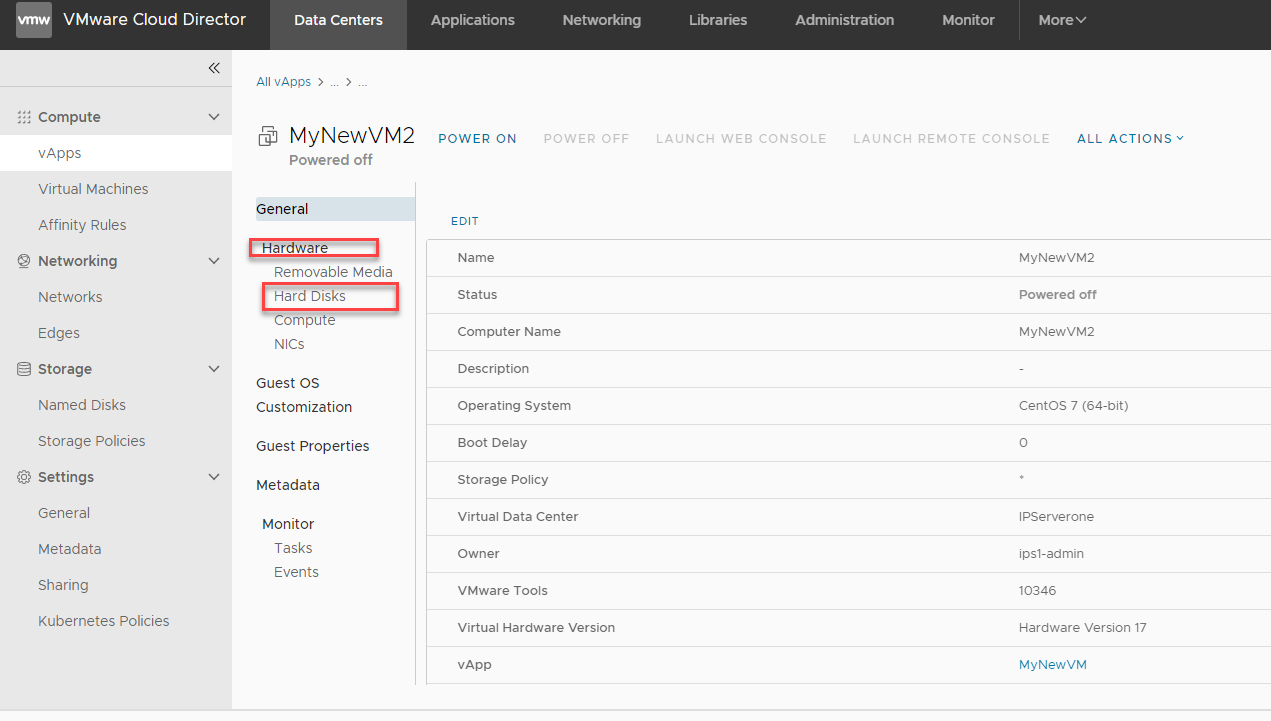Screen dimensions: 1271x721
Task: Open Named Disks in the sidebar
Action: 82,405
